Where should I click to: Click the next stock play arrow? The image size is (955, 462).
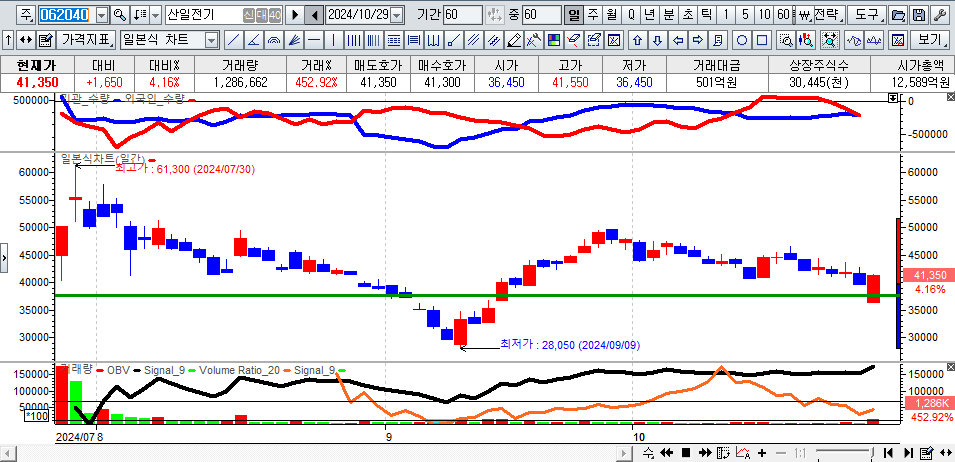tap(295, 15)
